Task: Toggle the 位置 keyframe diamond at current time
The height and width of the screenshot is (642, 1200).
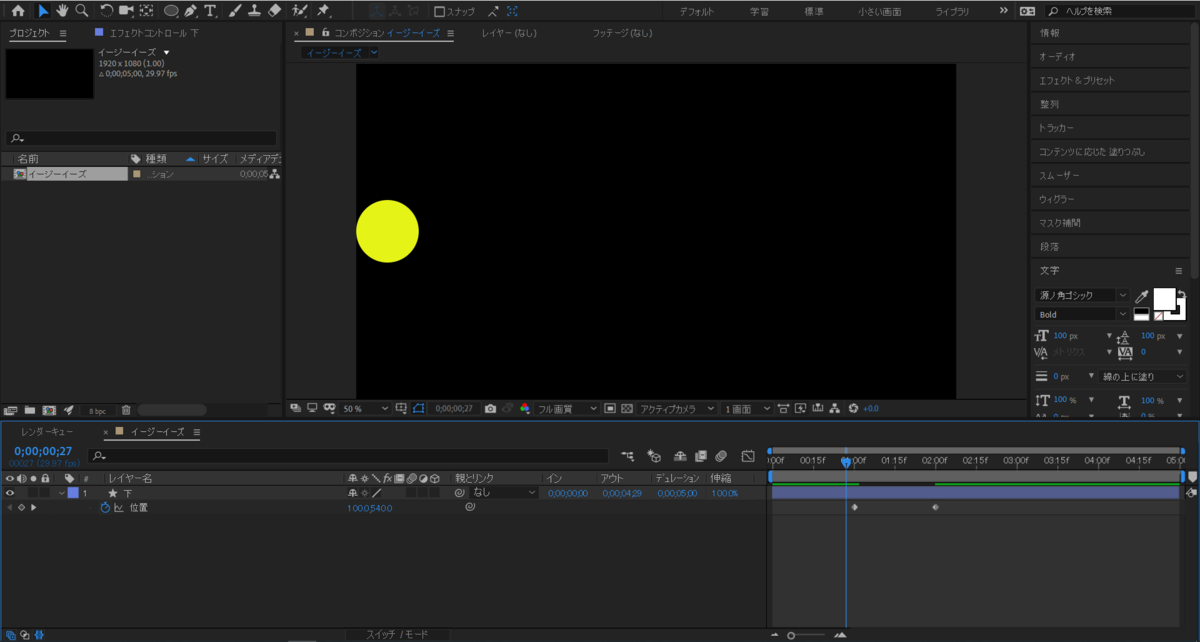Action: coord(21,508)
